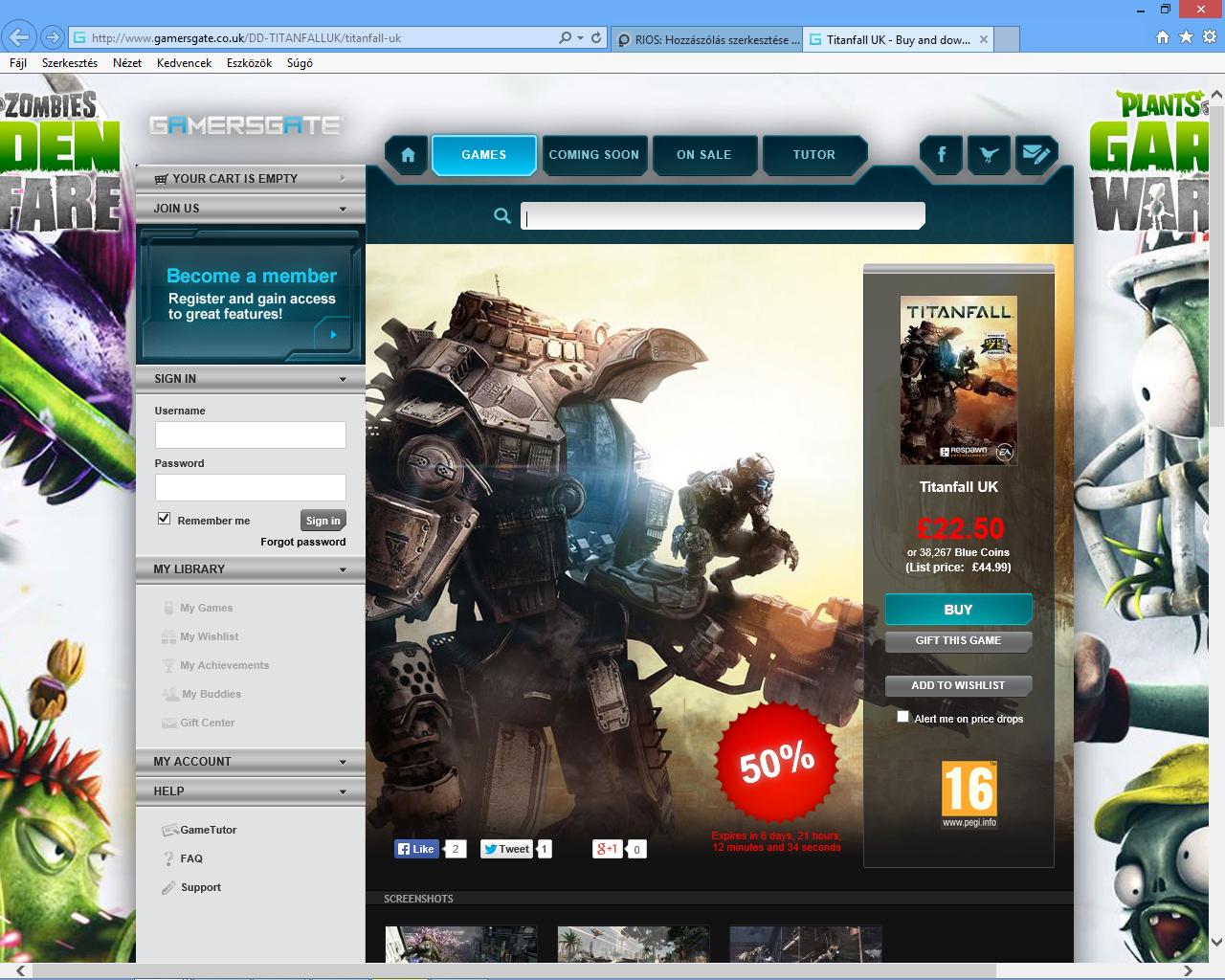The image size is (1225, 980).
Task: Open the Tutor navigation tab
Action: (x=814, y=155)
